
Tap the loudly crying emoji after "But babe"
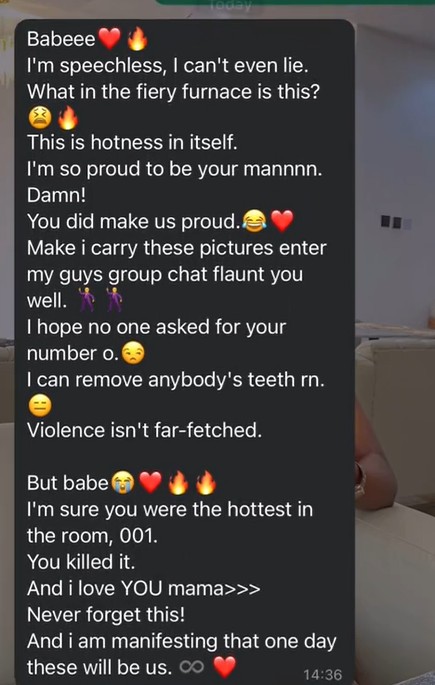pyautogui.click(x=123, y=483)
